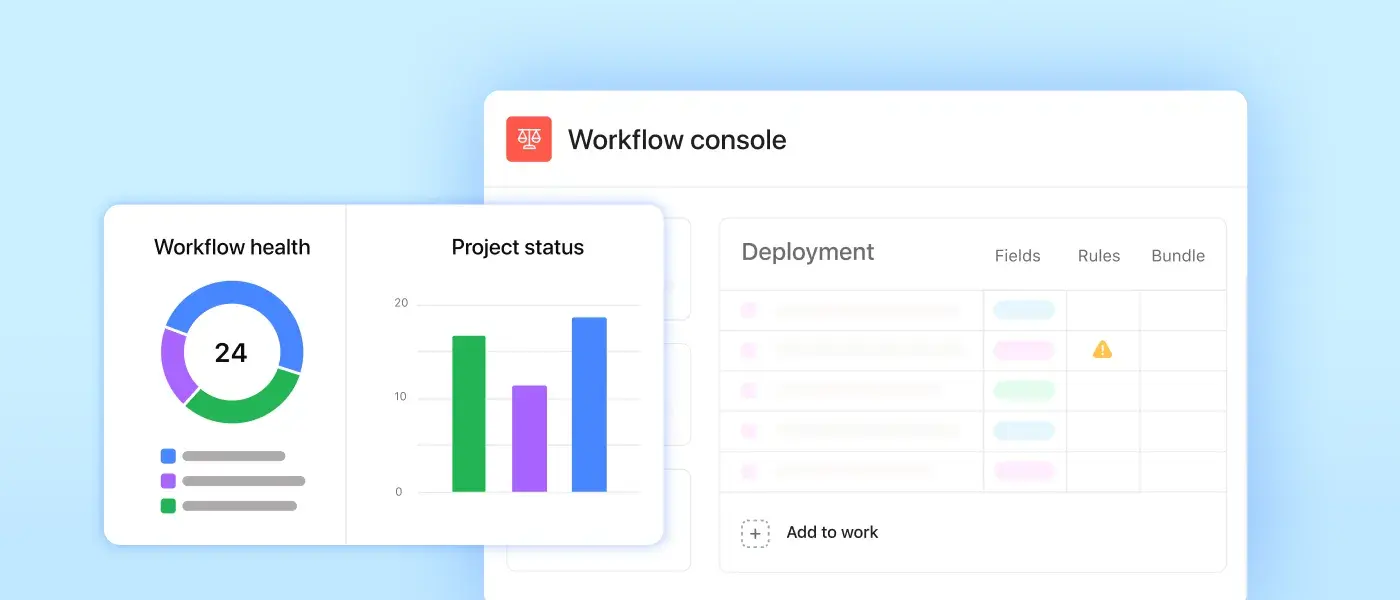Click the blue legend swatch under Workflow health
The height and width of the screenshot is (600, 1400).
(168, 456)
